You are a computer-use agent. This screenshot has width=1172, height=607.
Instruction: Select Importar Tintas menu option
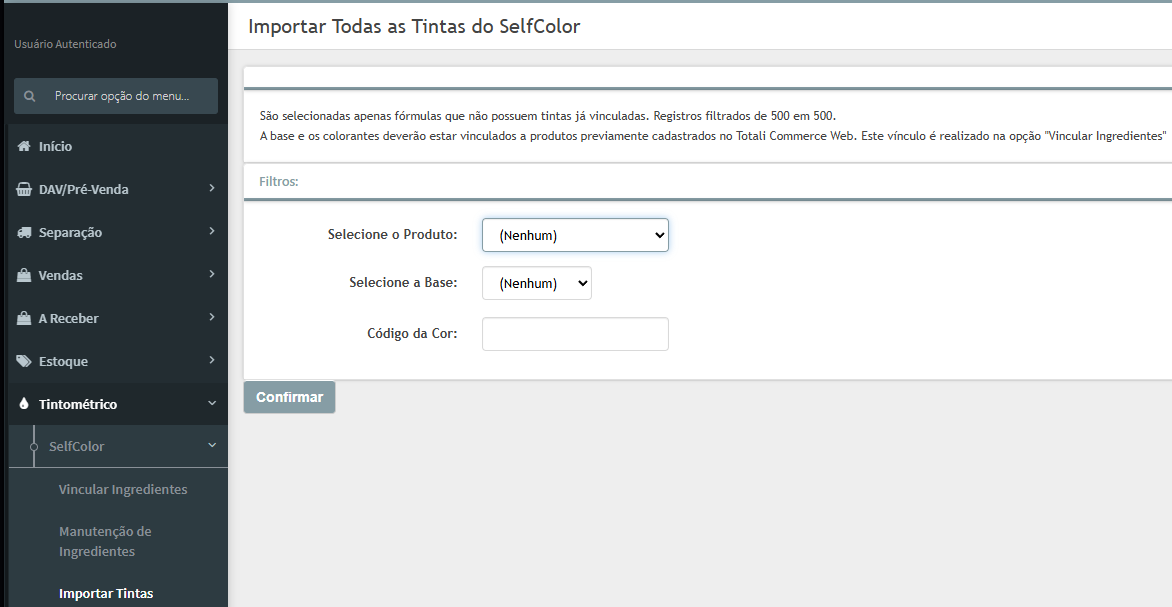[x=106, y=594]
